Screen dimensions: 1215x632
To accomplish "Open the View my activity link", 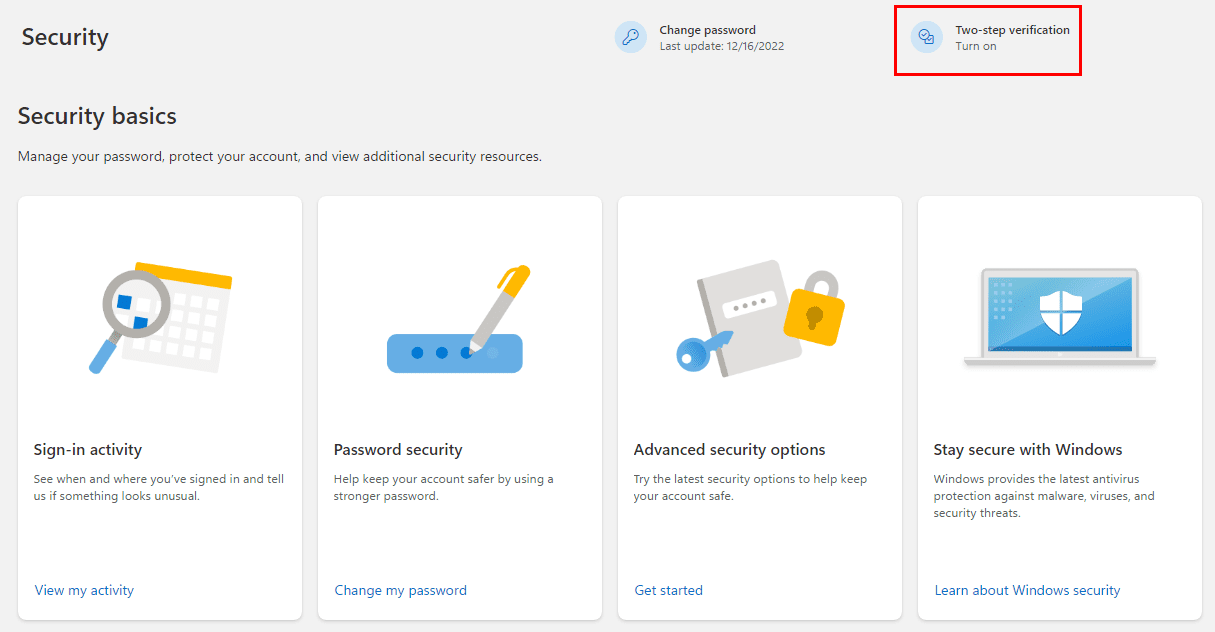I will pyautogui.click(x=84, y=590).
